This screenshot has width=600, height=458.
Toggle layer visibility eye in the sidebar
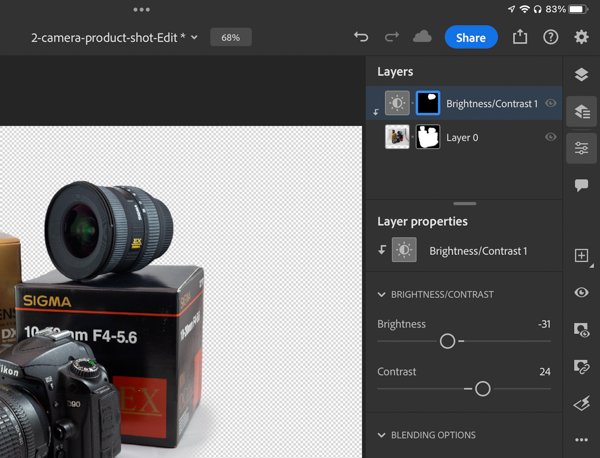pyautogui.click(x=581, y=292)
